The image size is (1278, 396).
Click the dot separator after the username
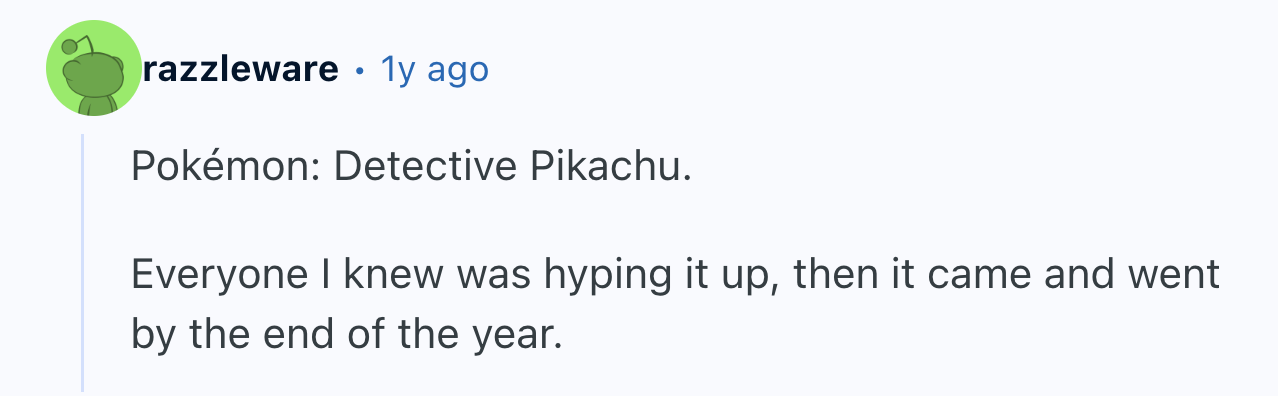point(359,71)
